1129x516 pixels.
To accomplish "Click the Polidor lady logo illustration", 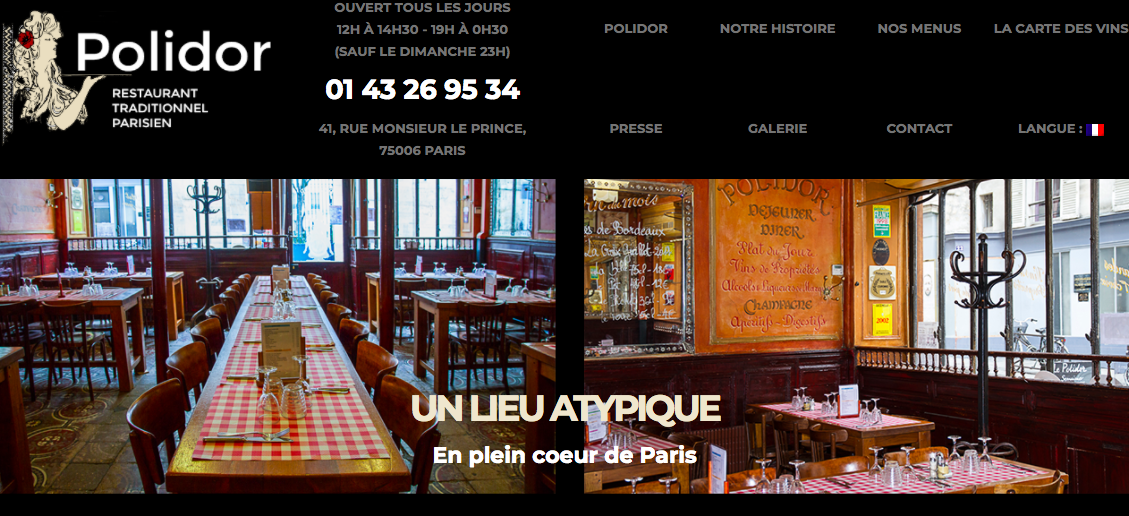I will [56, 72].
